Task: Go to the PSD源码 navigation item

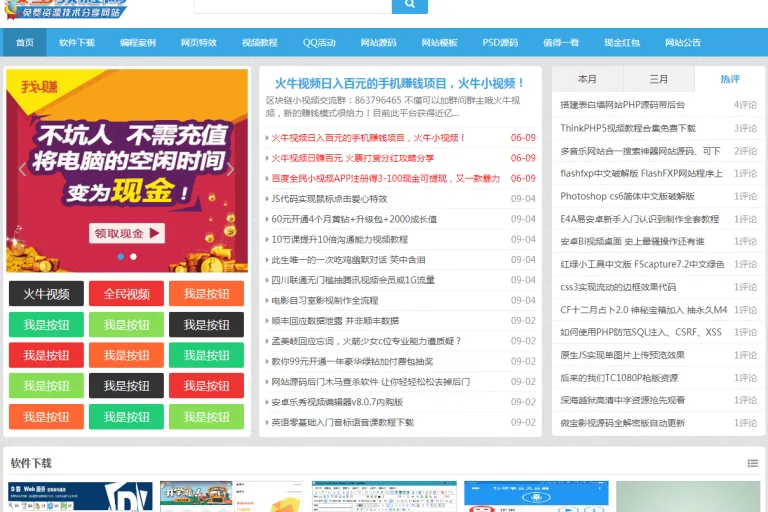Action: (x=500, y=43)
